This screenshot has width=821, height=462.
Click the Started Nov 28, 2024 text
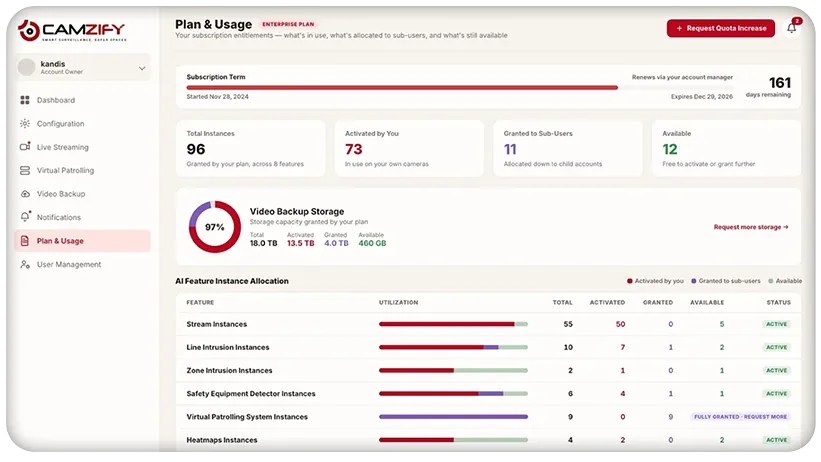tap(217, 96)
